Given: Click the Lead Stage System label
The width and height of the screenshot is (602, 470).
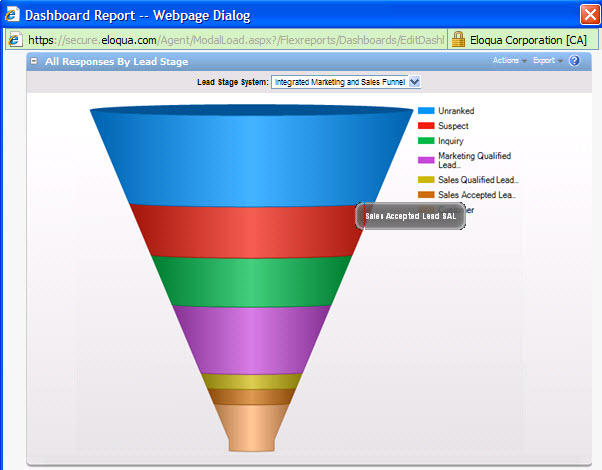Looking at the screenshot, I should [x=233, y=82].
